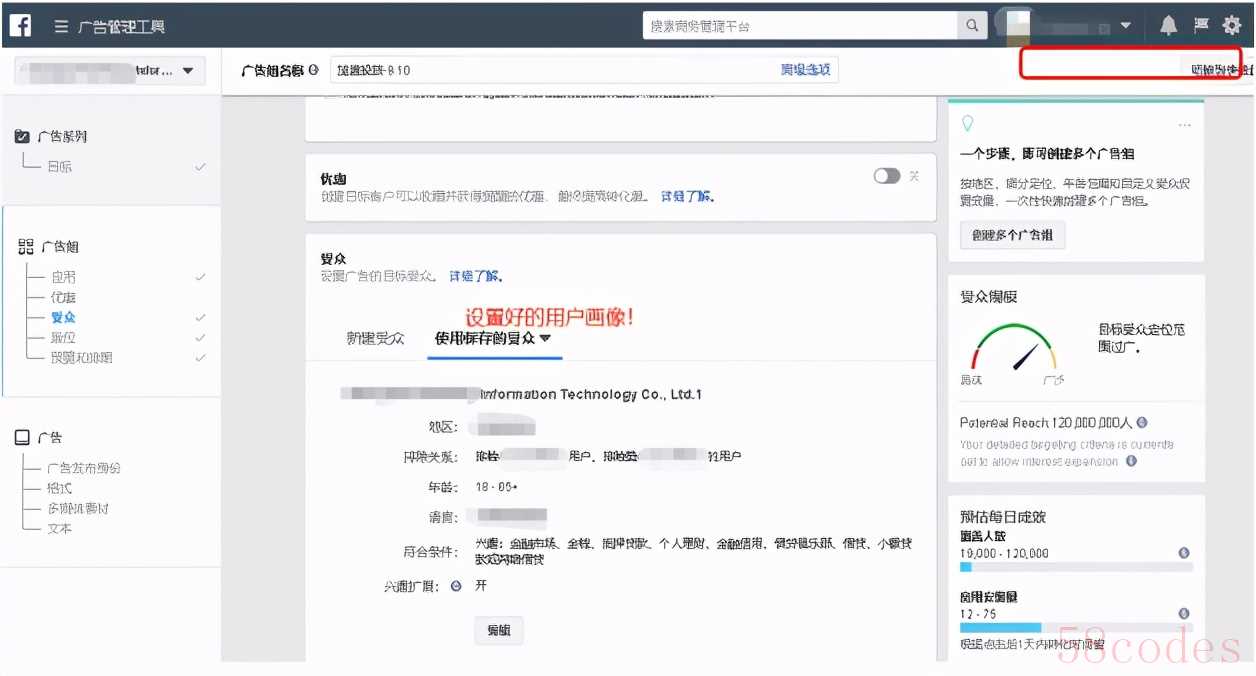Open the notifications bell
This screenshot has height=676, width=1256.
click(1168, 26)
